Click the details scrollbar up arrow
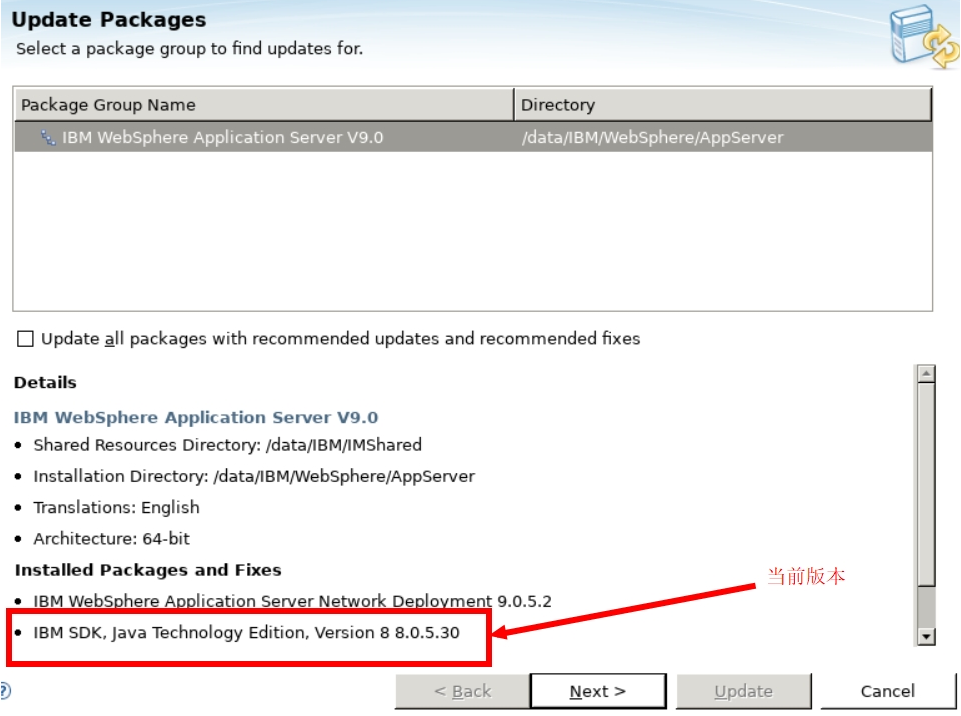961x716 pixels. point(926,373)
